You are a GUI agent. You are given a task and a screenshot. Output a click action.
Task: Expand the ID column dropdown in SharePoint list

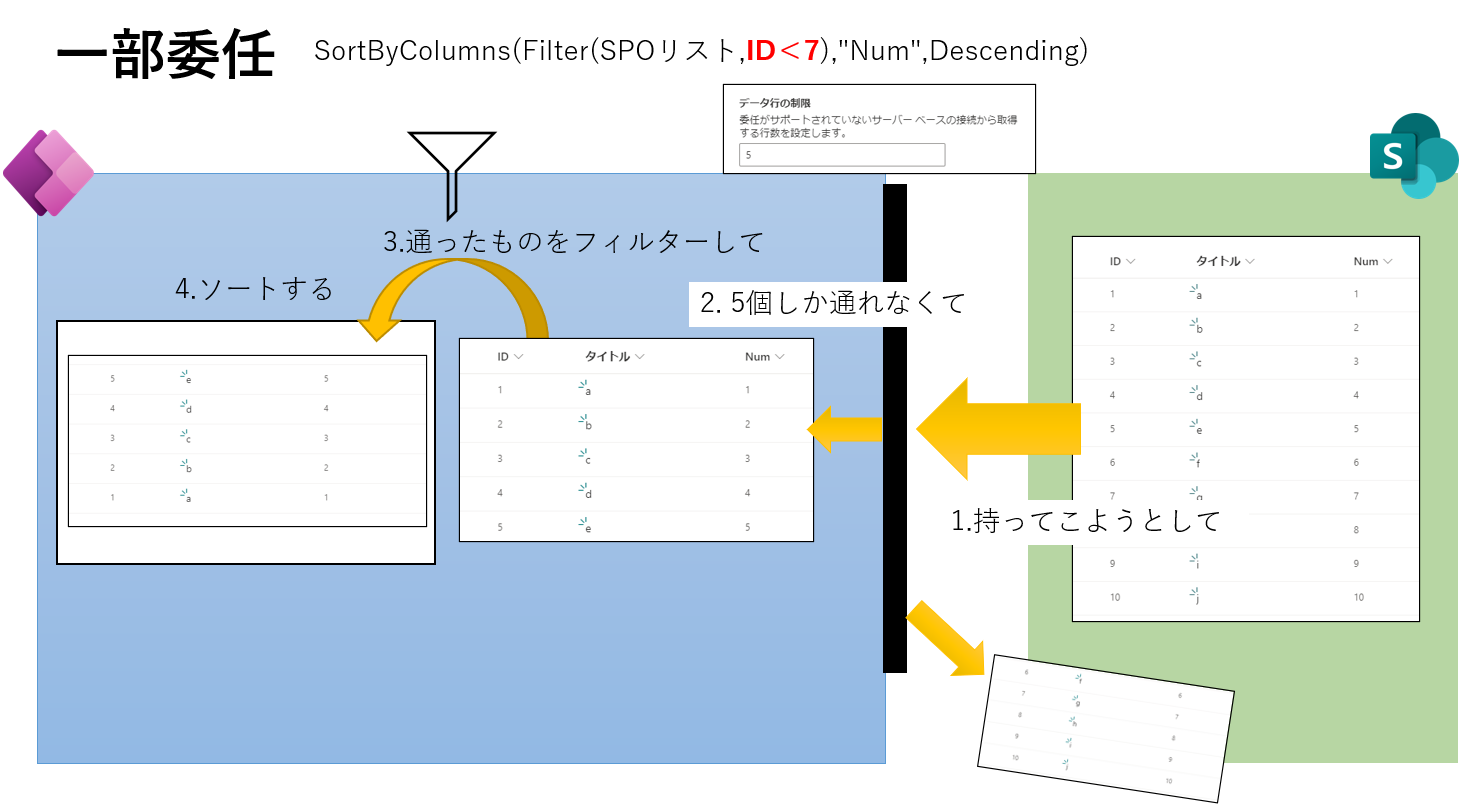tap(1131, 262)
